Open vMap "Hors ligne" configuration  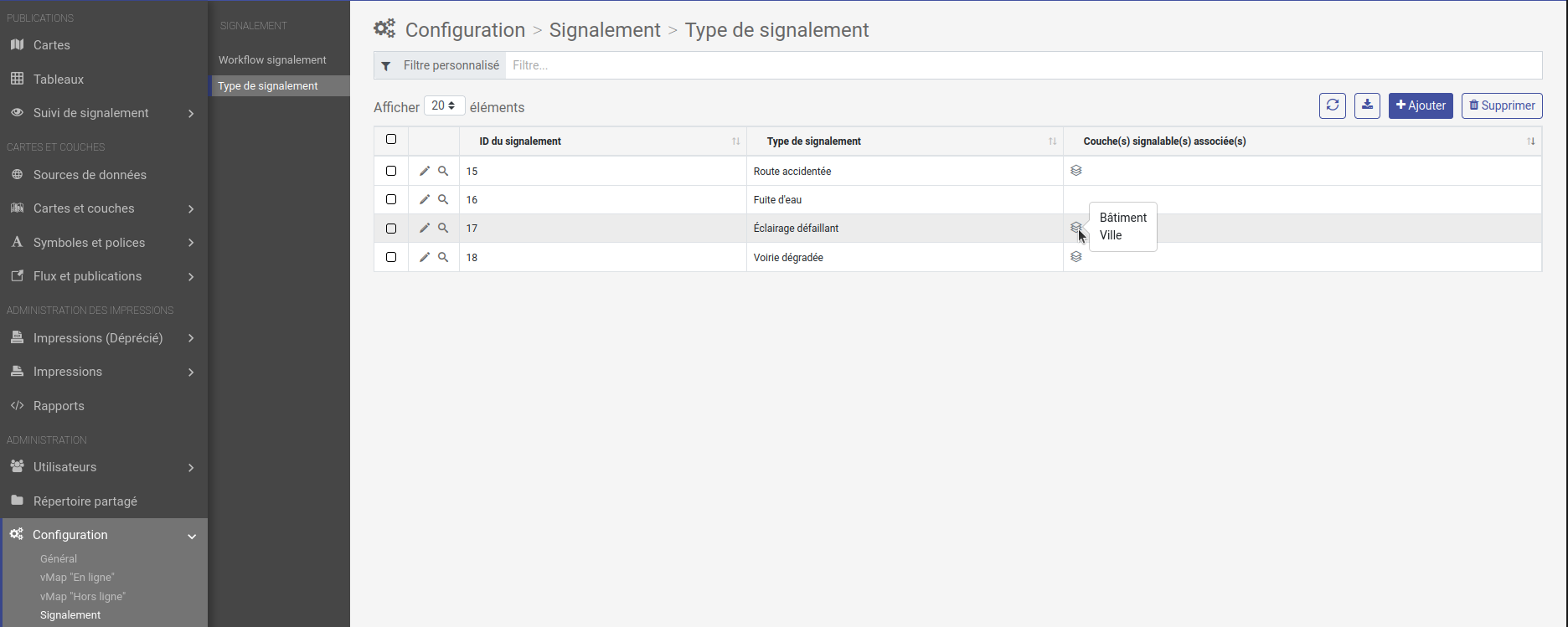[83, 597]
